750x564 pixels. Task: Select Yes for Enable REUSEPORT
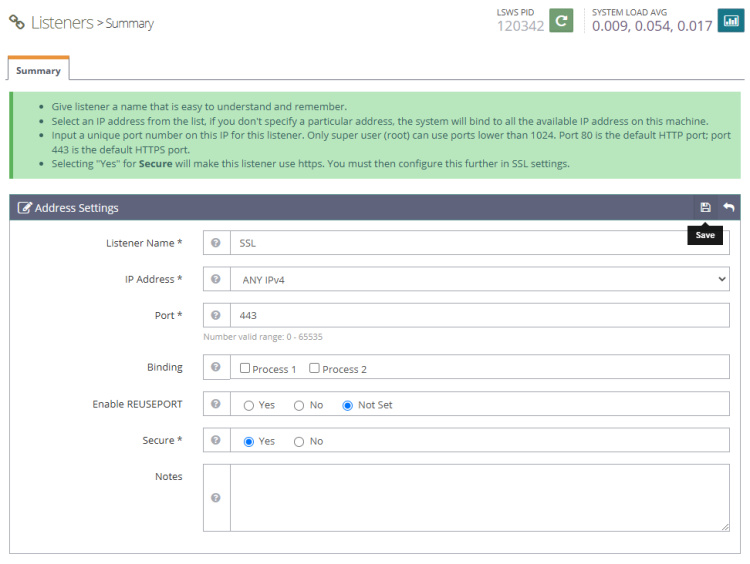point(249,405)
